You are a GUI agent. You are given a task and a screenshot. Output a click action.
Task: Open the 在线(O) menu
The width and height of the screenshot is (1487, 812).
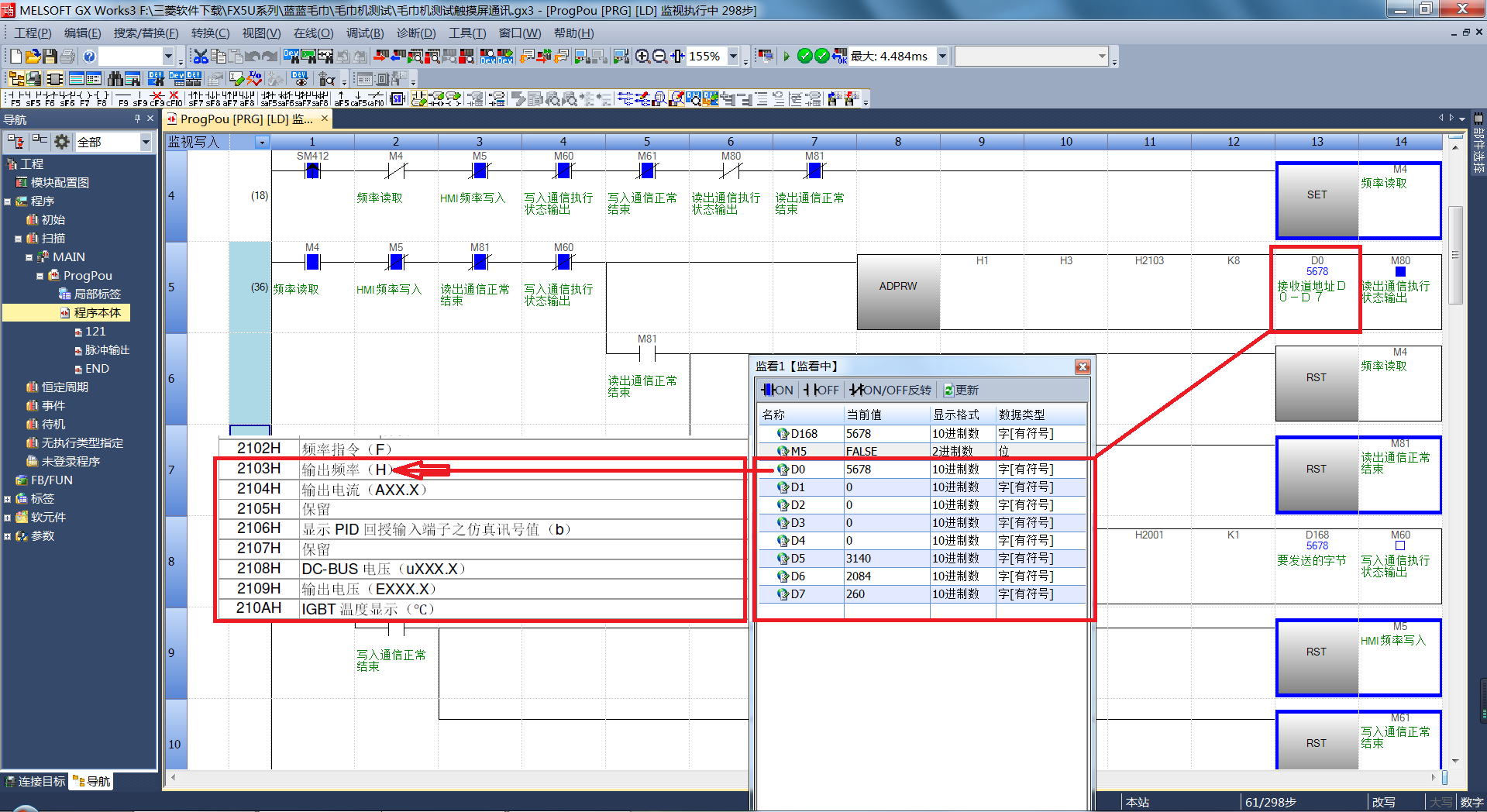coord(313,33)
